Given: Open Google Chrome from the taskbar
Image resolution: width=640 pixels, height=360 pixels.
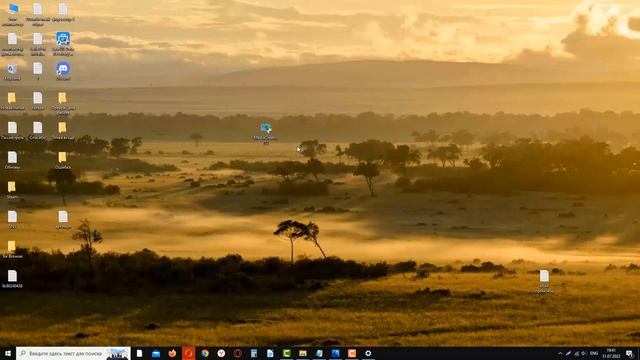Looking at the screenshot, I should pyautogui.click(x=205, y=353).
